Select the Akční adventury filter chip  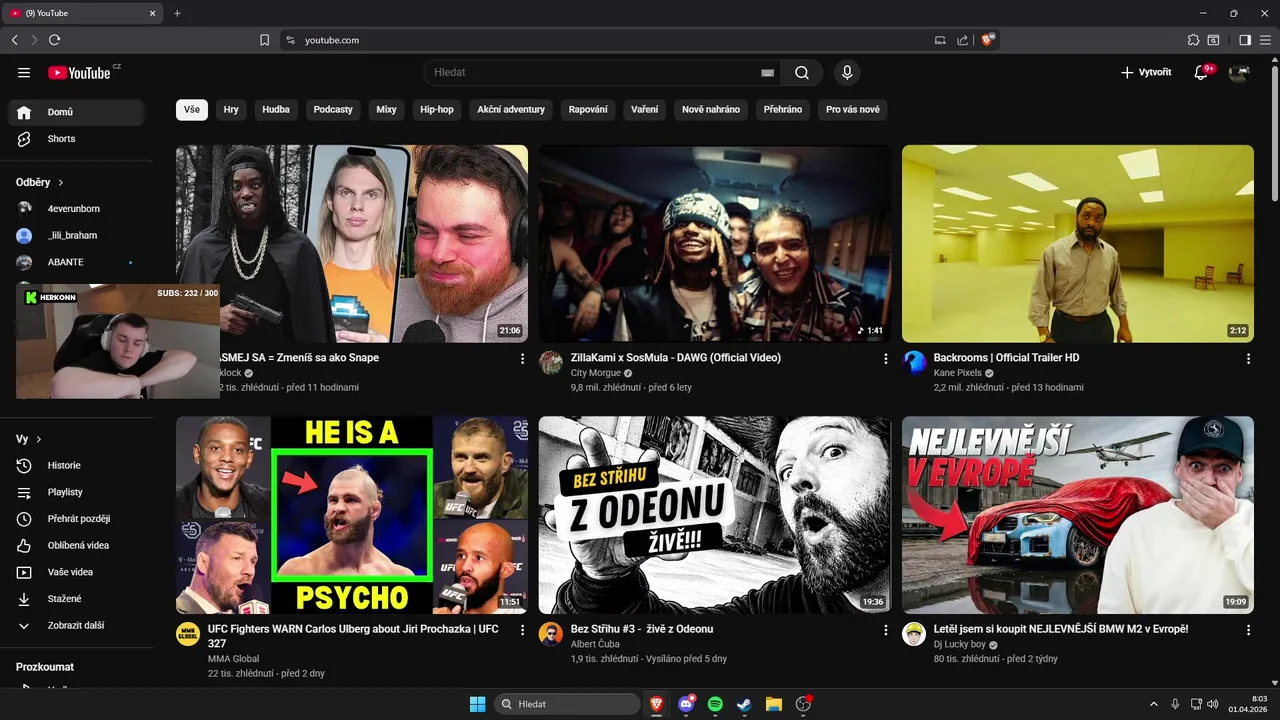511,109
